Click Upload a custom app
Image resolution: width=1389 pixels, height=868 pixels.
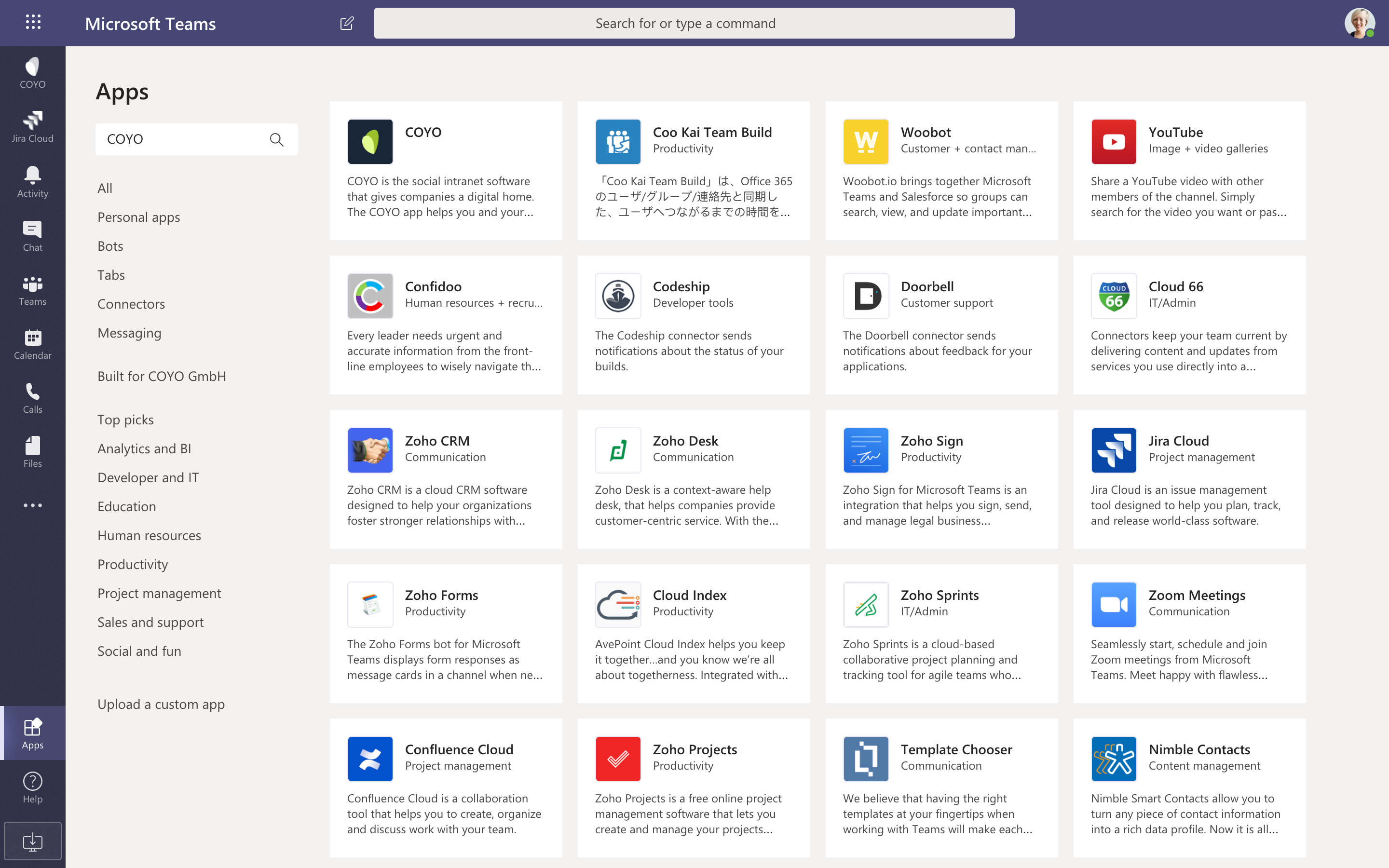tap(161, 705)
